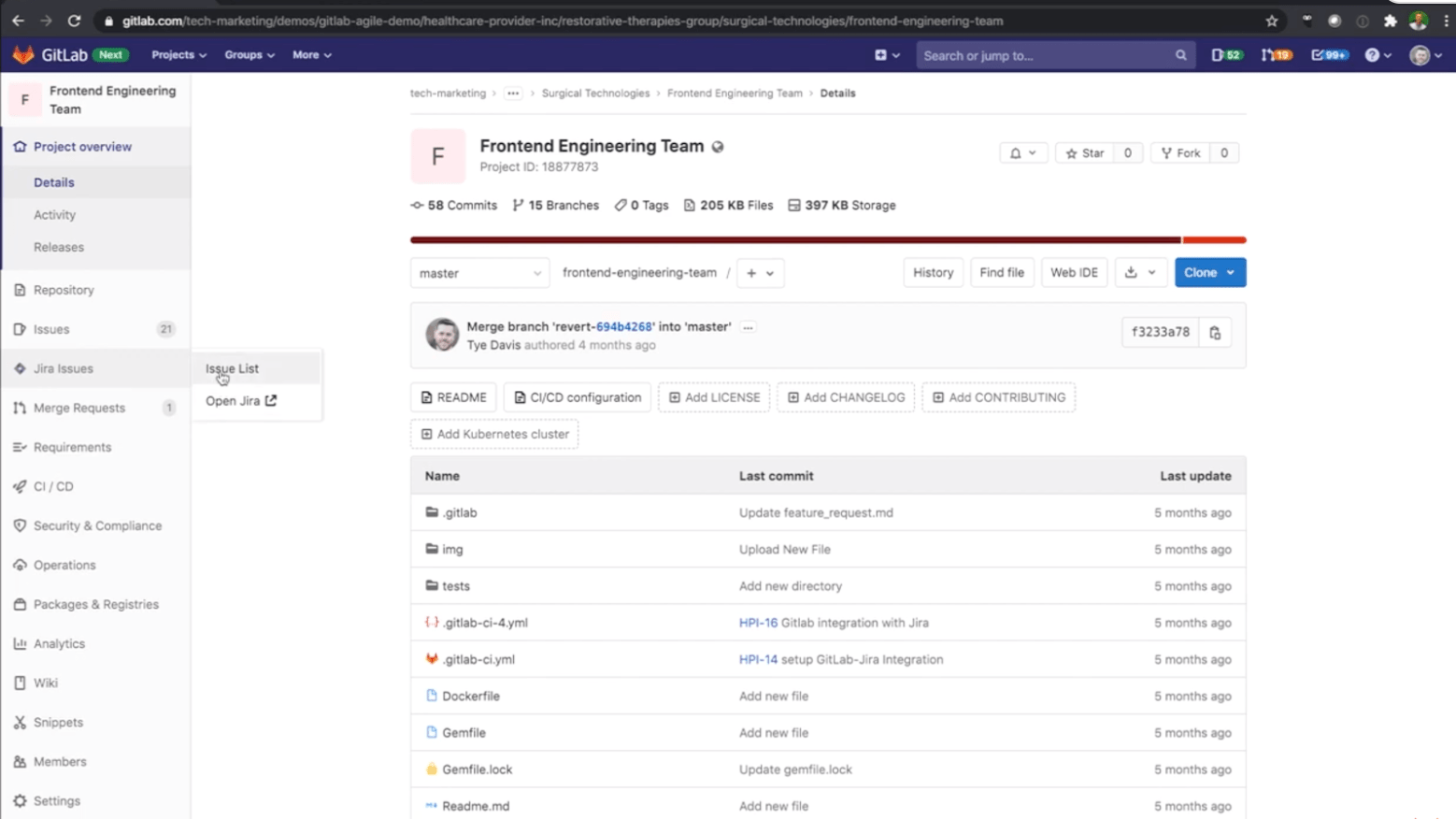Open Readme.md file

(475, 806)
